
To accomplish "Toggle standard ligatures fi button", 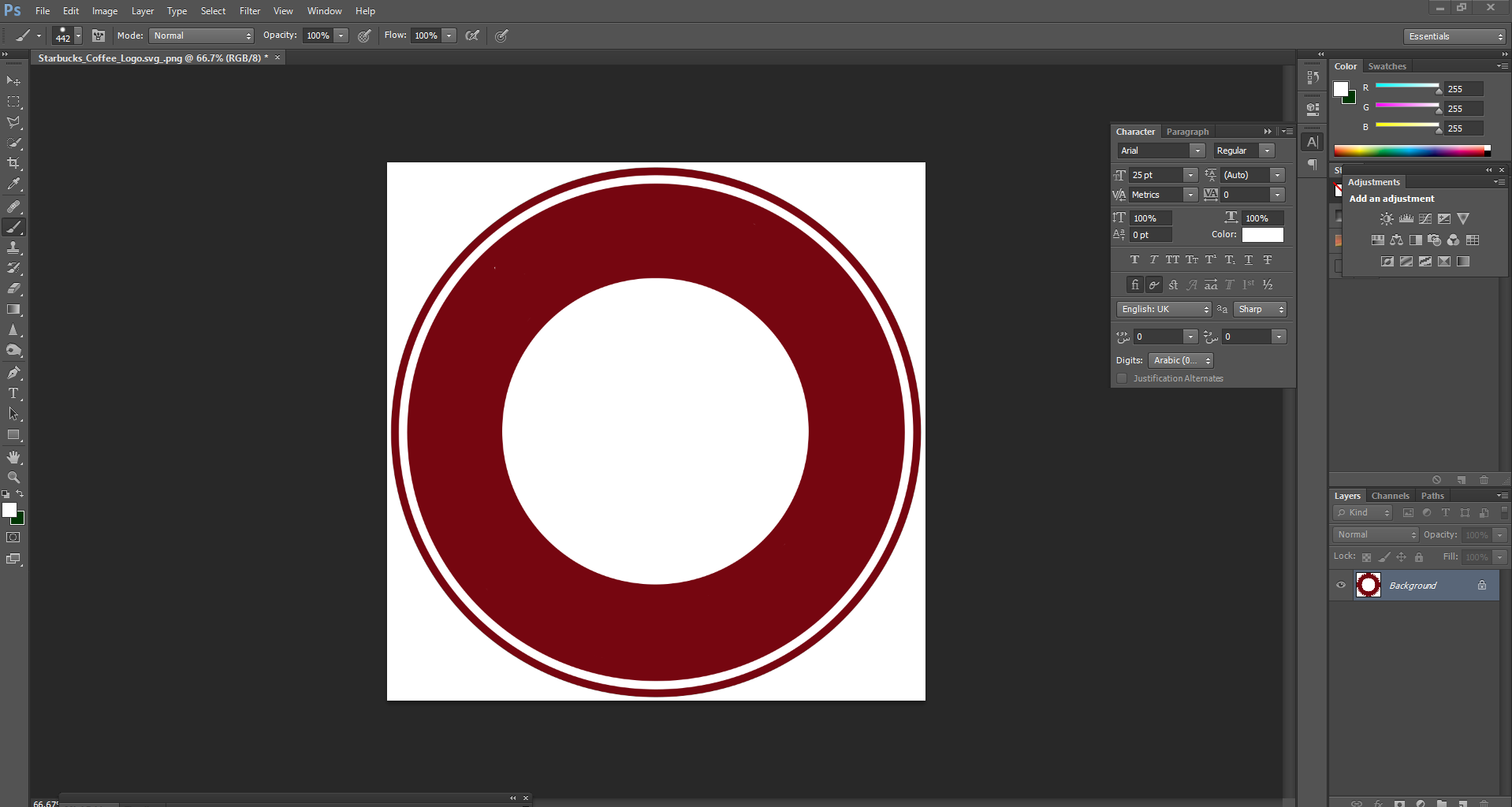I will pos(1134,284).
